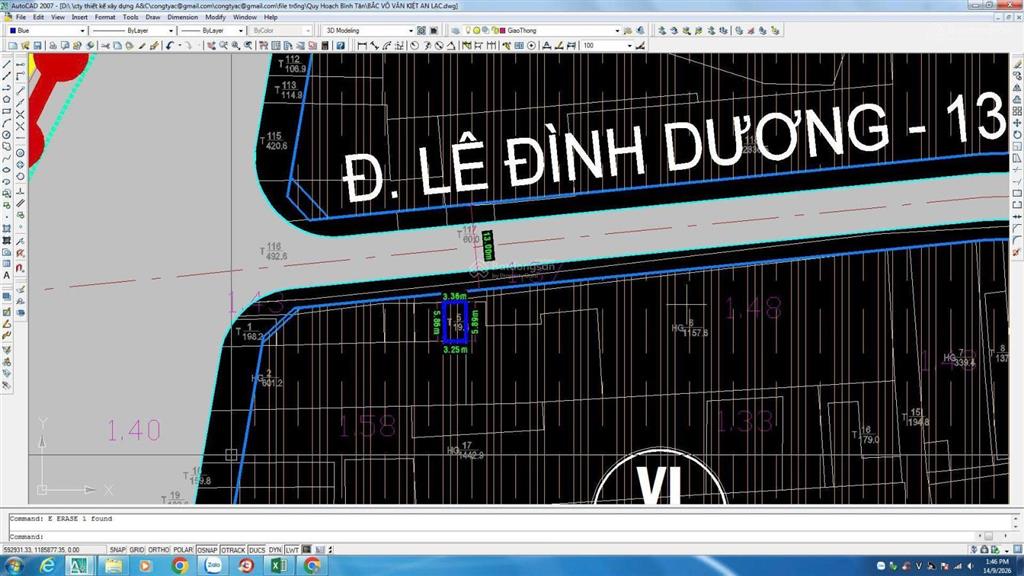Click the coordinates readout in status bar
Screen dimensions: 1024x576
click(54, 550)
